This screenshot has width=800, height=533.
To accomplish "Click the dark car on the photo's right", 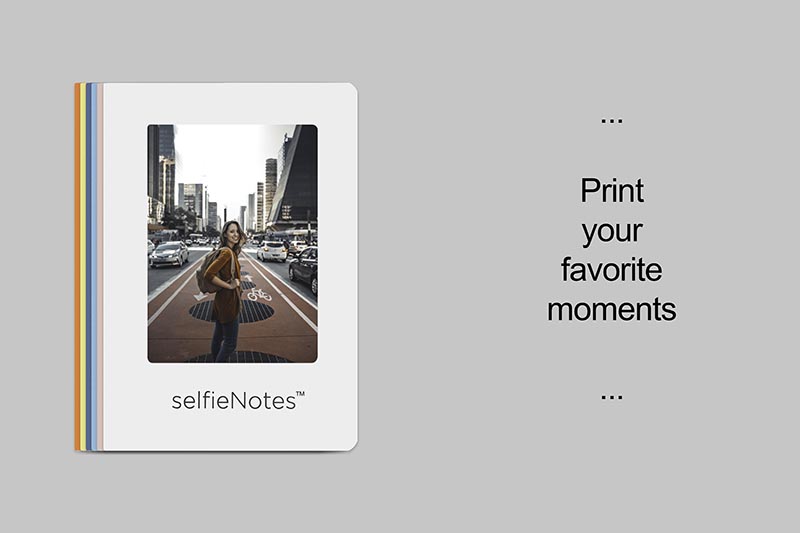I will click(303, 268).
